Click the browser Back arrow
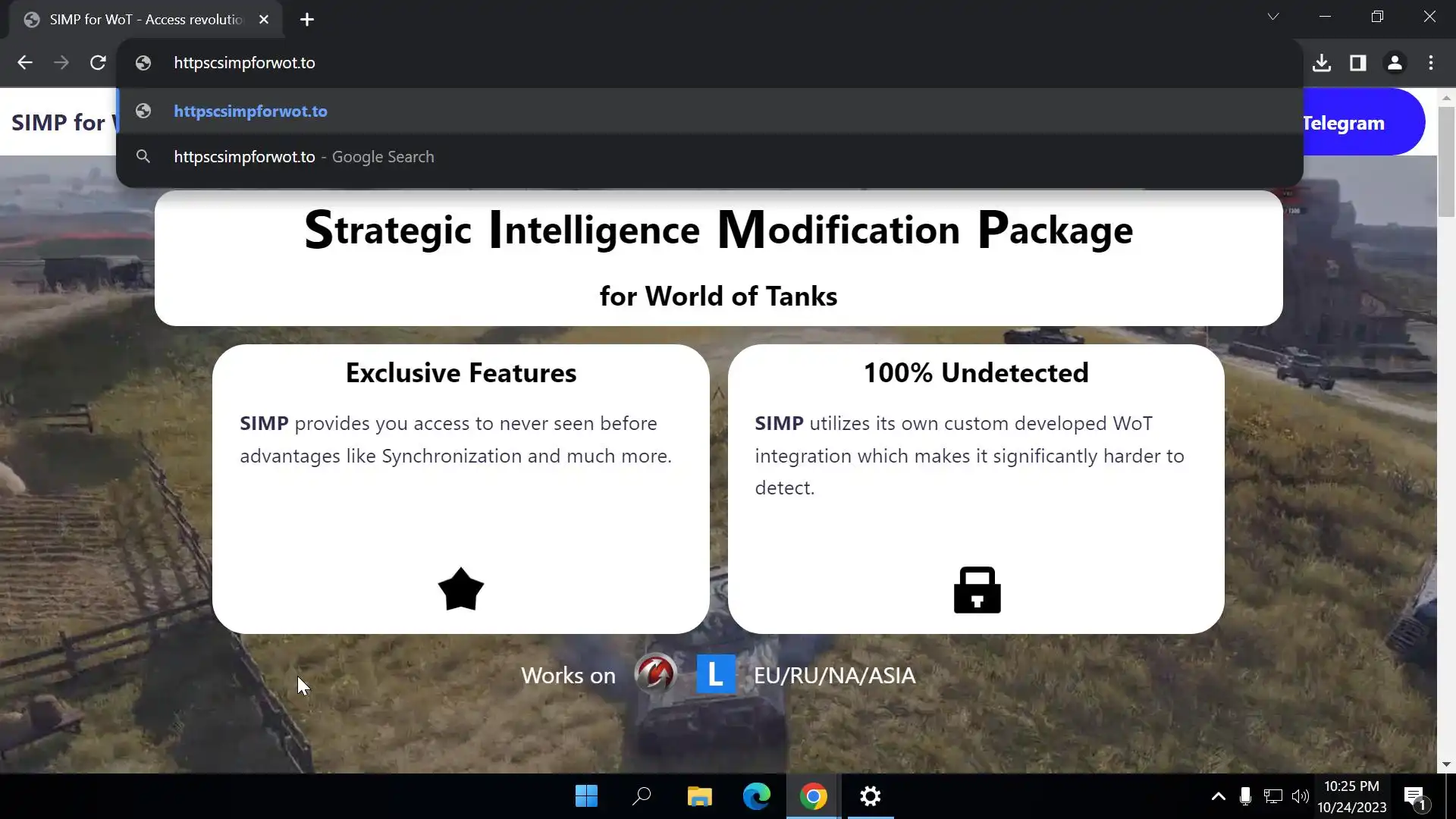1456x819 pixels. 25,63
